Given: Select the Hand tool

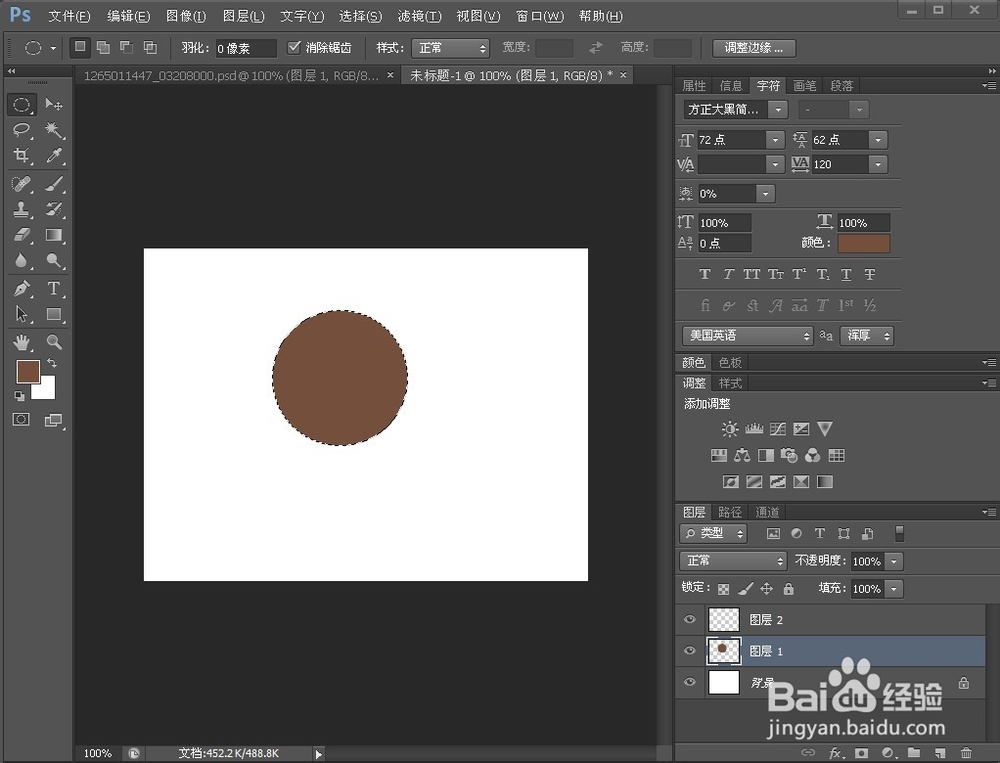Looking at the screenshot, I should (x=22, y=342).
